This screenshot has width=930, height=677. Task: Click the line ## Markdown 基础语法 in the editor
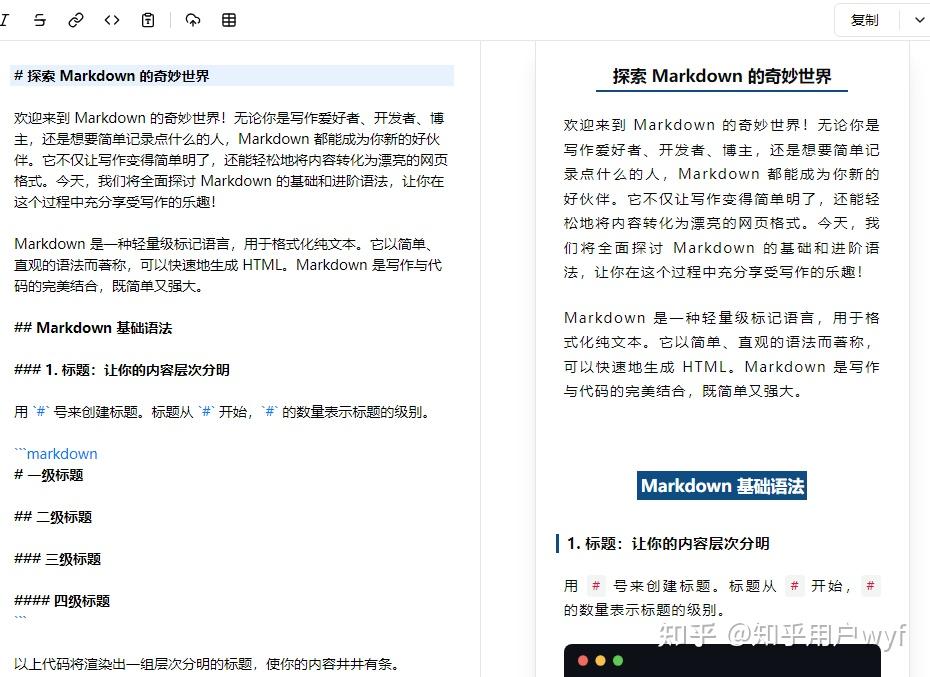point(94,327)
